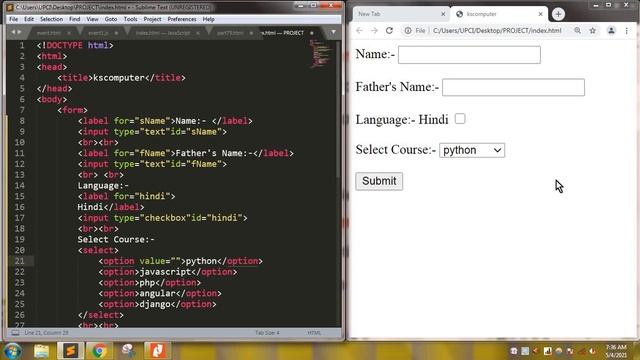640x360 pixels.
Task: Click the Sublime minimap preview
Action: pyautogui.click(x=320, y=53)
